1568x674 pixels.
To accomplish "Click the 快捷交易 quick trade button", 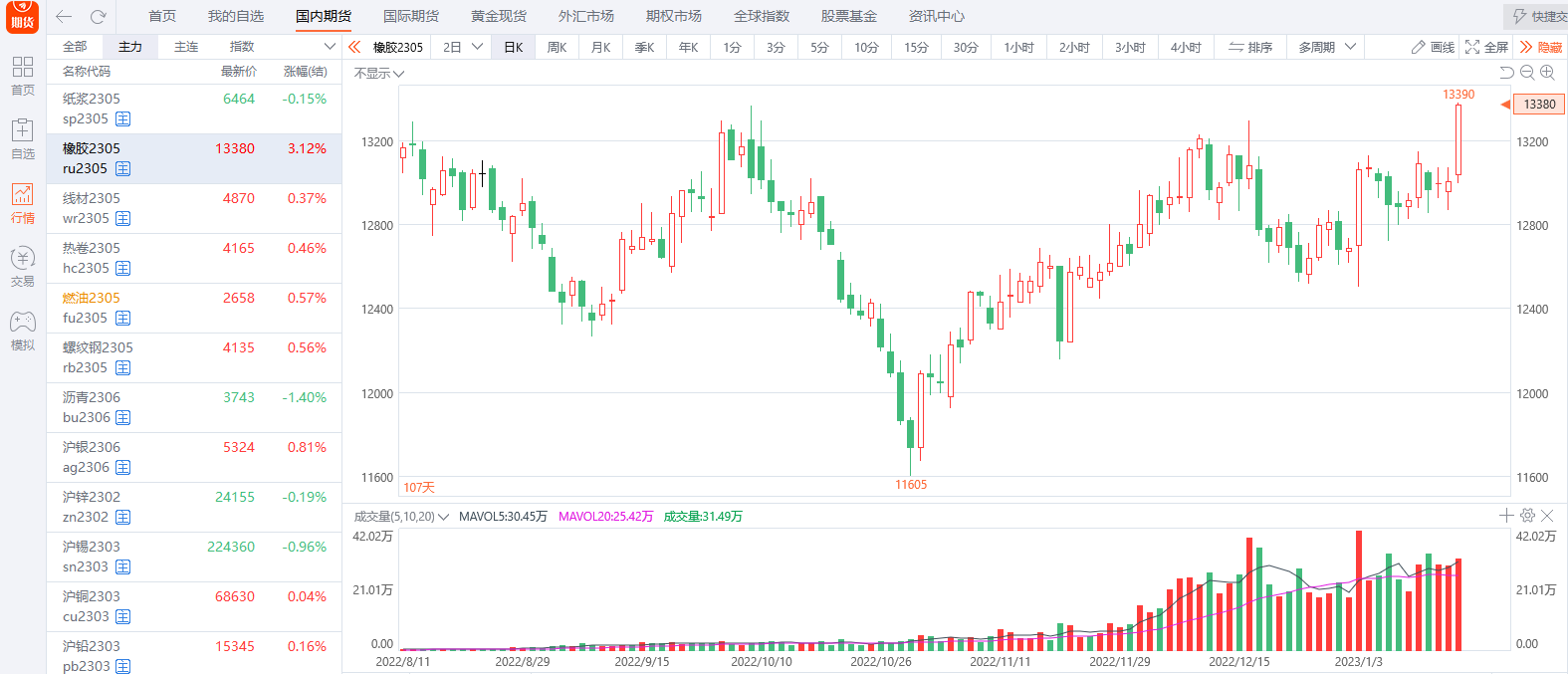I will click(x=1538, y=16).
